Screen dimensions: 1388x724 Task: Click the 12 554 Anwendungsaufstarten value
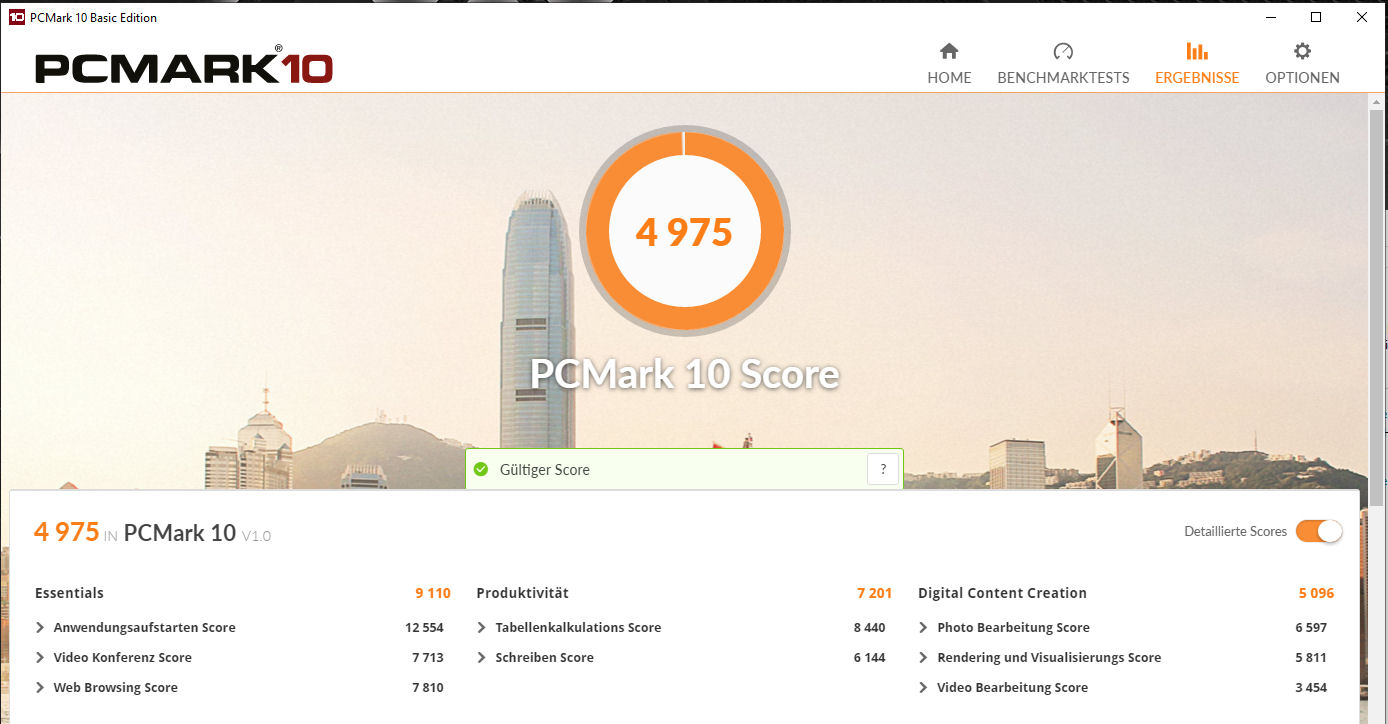tap(424, 628)
